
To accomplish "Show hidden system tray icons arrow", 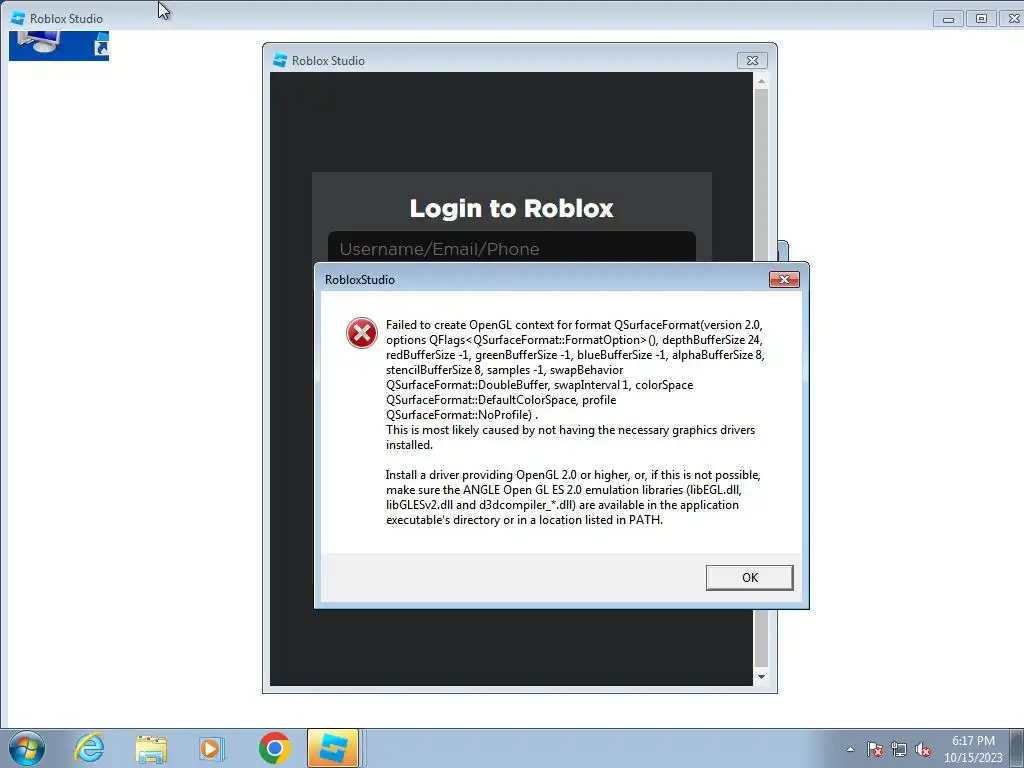I will [850, 749].
